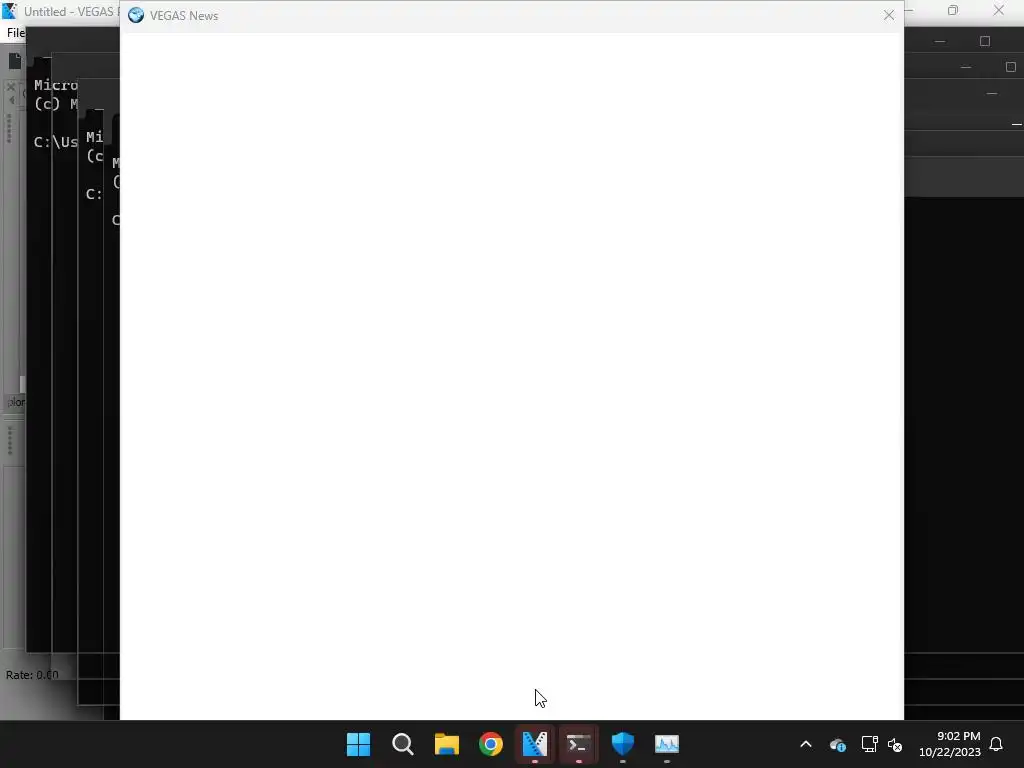The height and width of the screenshot is (768, 1024).
Task: Launch File Explorer from taskbar
Action: point(447,744)
